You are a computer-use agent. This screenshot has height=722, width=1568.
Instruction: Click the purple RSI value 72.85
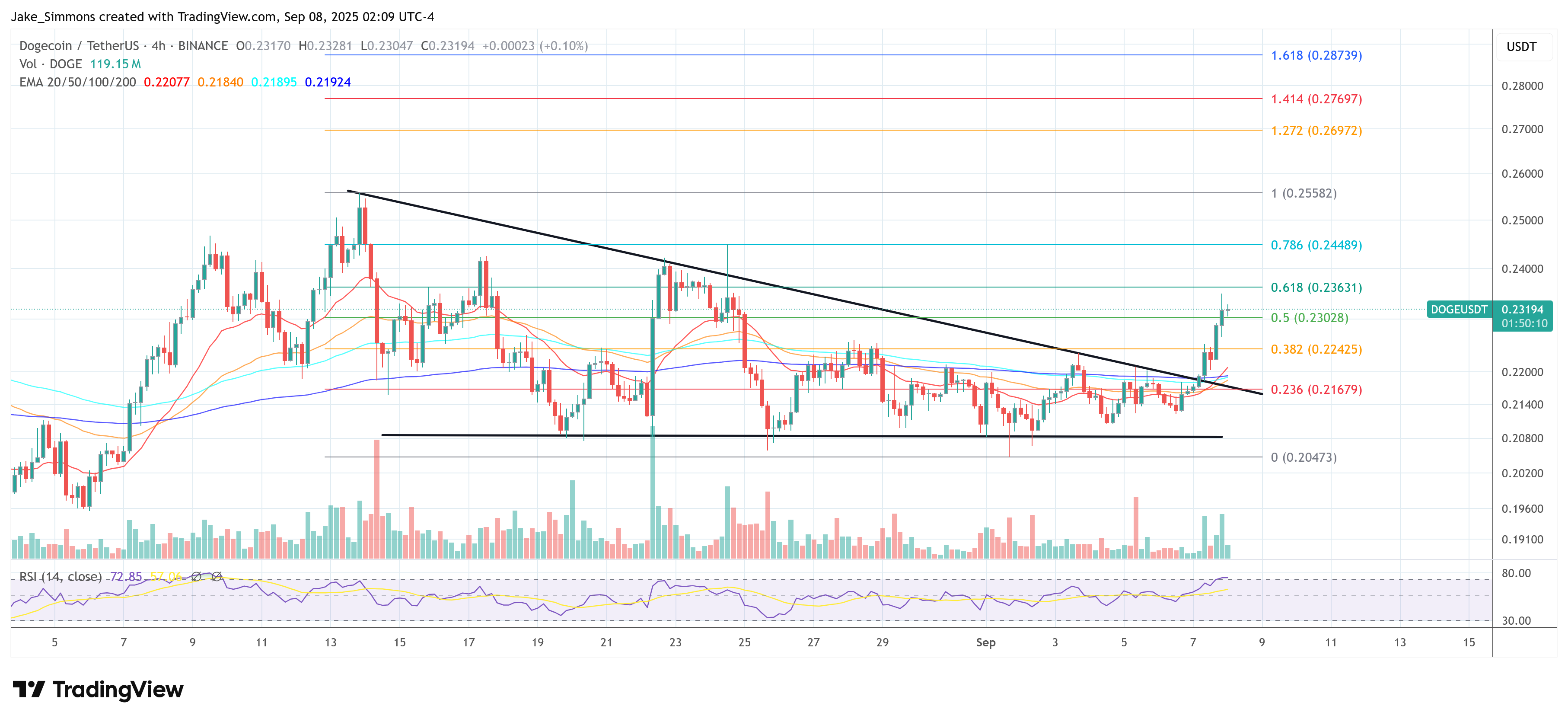tap(125, 576)
